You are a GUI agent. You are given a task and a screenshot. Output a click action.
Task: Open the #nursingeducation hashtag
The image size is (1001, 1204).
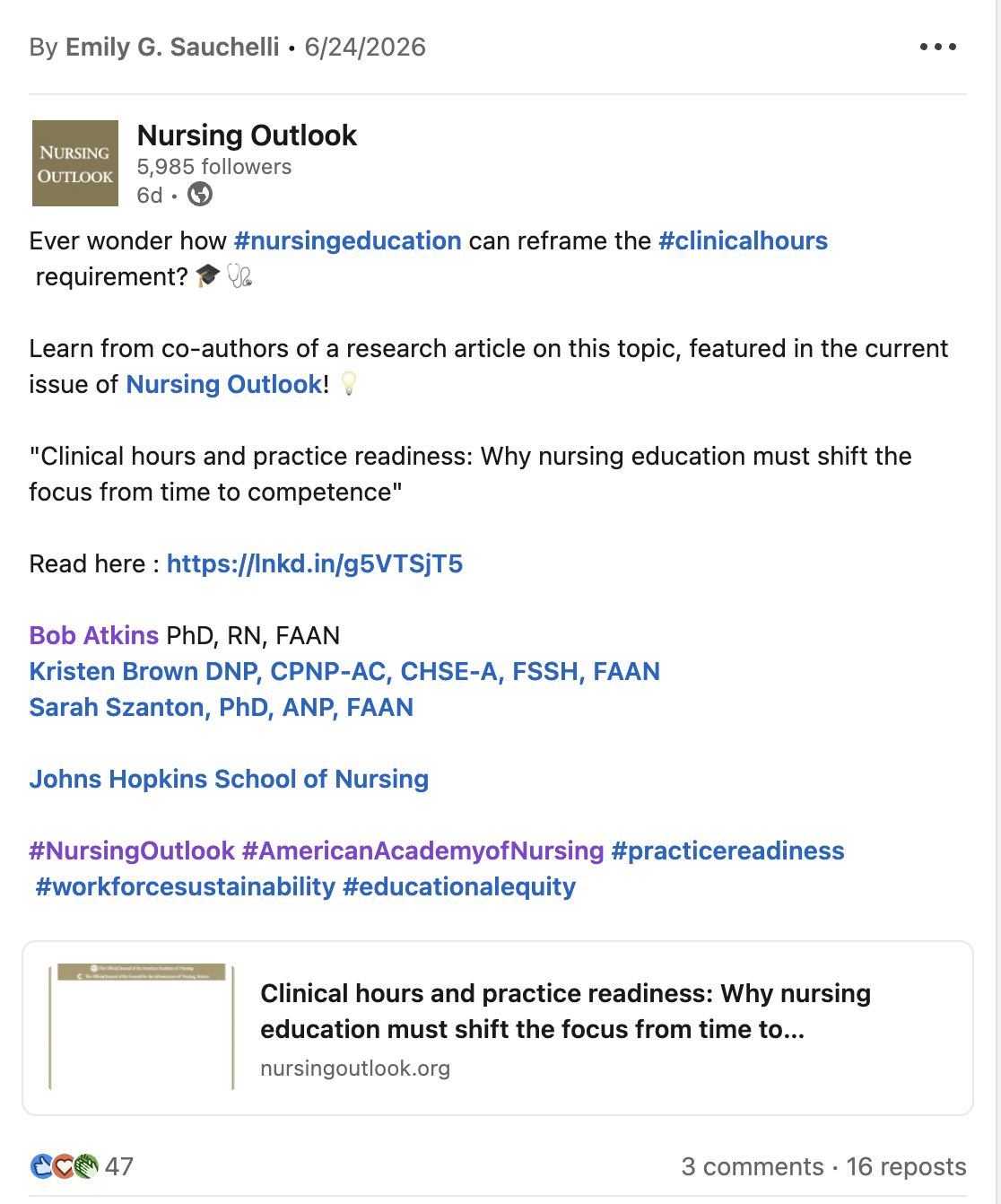[x=347, y=240]
